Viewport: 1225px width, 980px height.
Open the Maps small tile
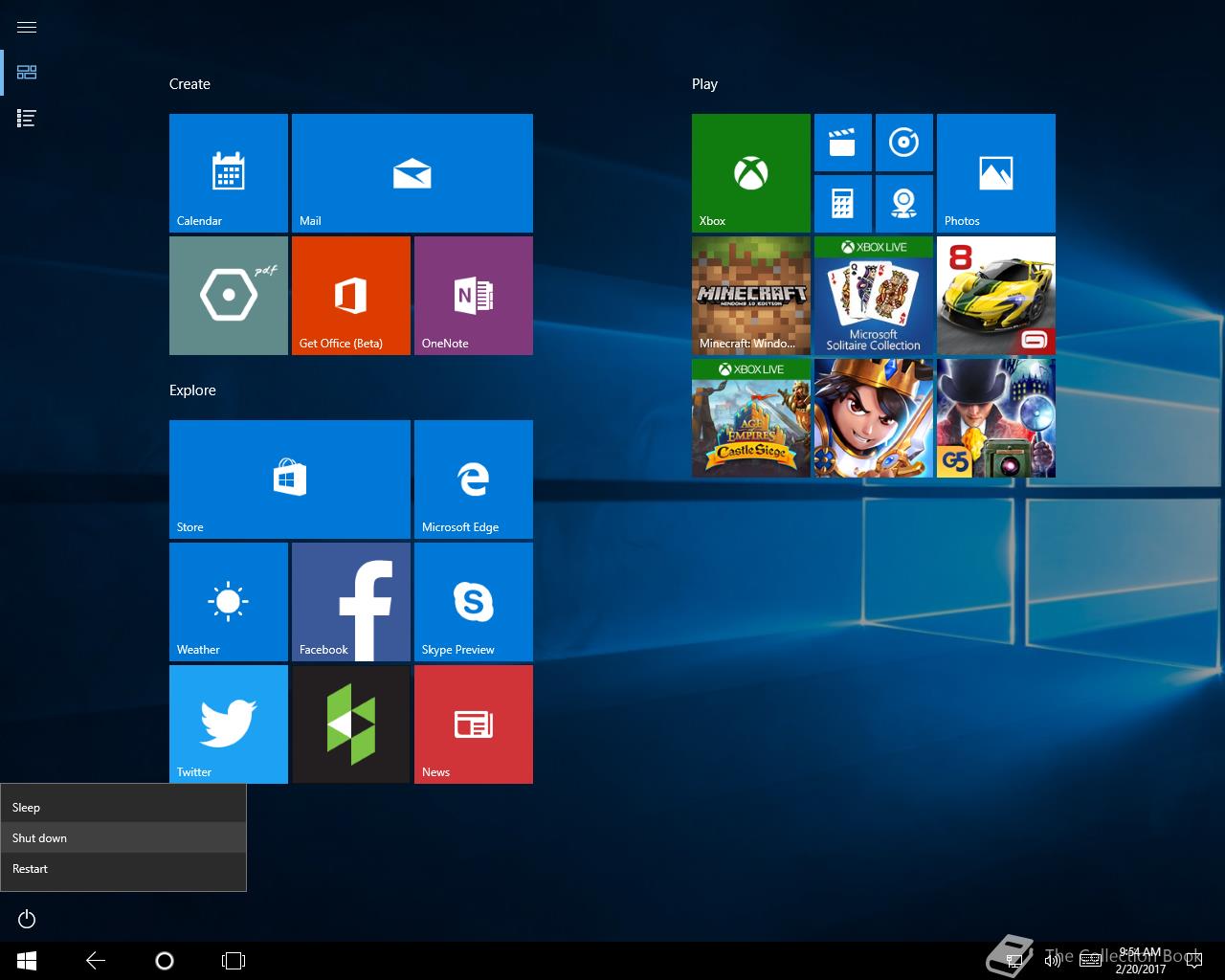(904, 204)
